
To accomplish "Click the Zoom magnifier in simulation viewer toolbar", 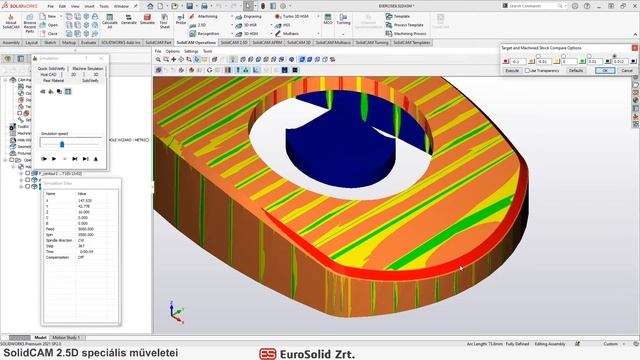I will click(x=158, y=60).
